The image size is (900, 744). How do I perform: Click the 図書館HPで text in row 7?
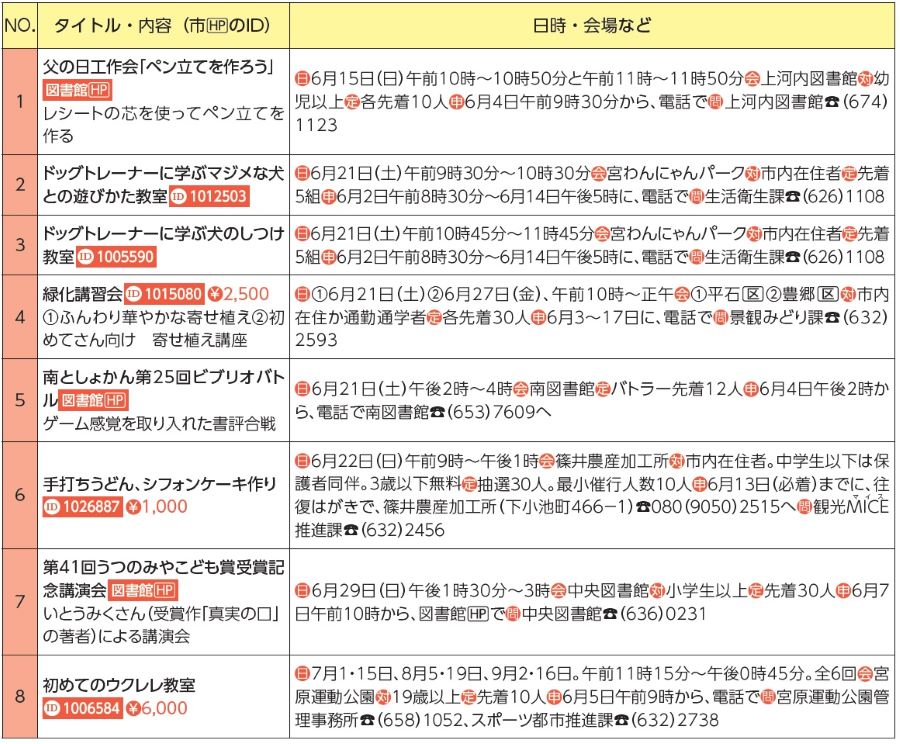461,614
